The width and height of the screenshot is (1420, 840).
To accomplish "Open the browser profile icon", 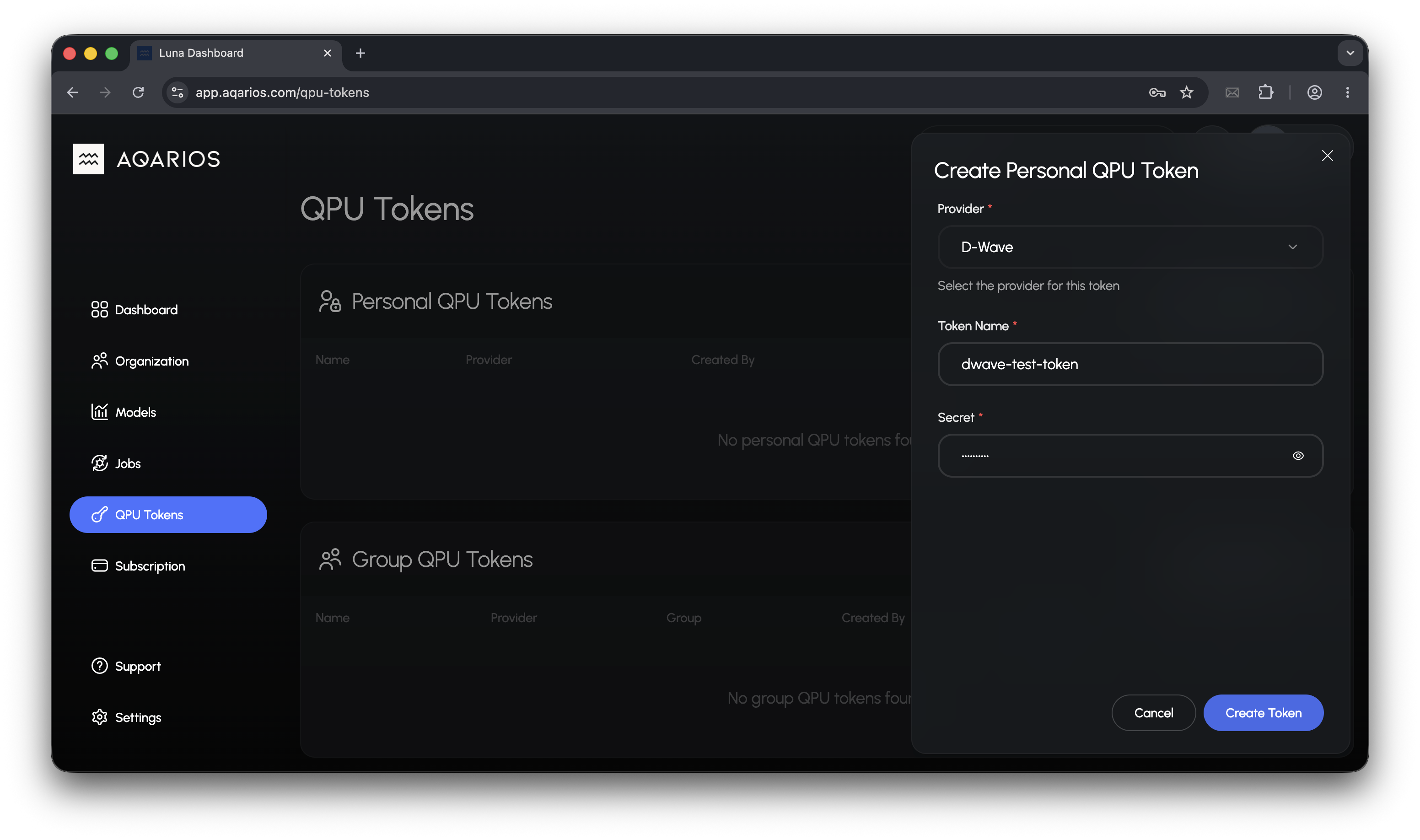I will pos(1314,92).
